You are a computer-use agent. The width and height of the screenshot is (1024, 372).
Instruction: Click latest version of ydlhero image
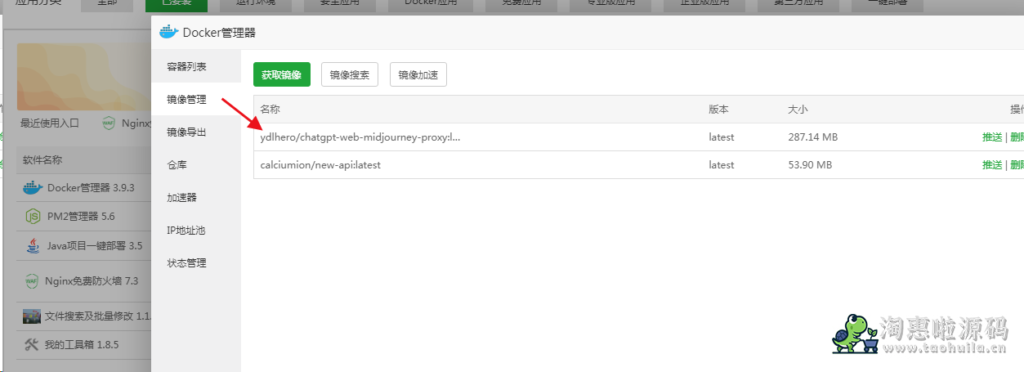pyautogui.click(x=722, y=137)
